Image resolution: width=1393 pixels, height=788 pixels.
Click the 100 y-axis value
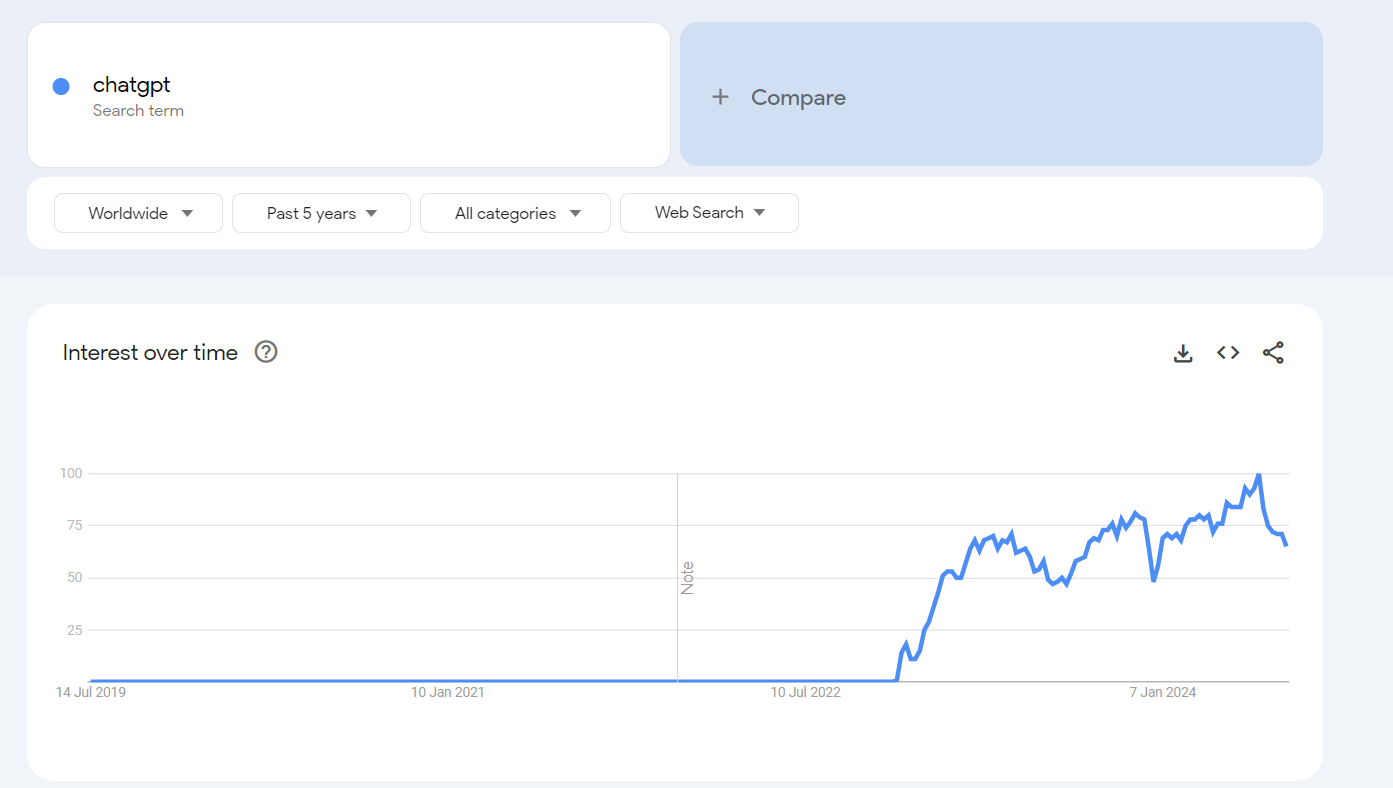[x=70, y=473]
